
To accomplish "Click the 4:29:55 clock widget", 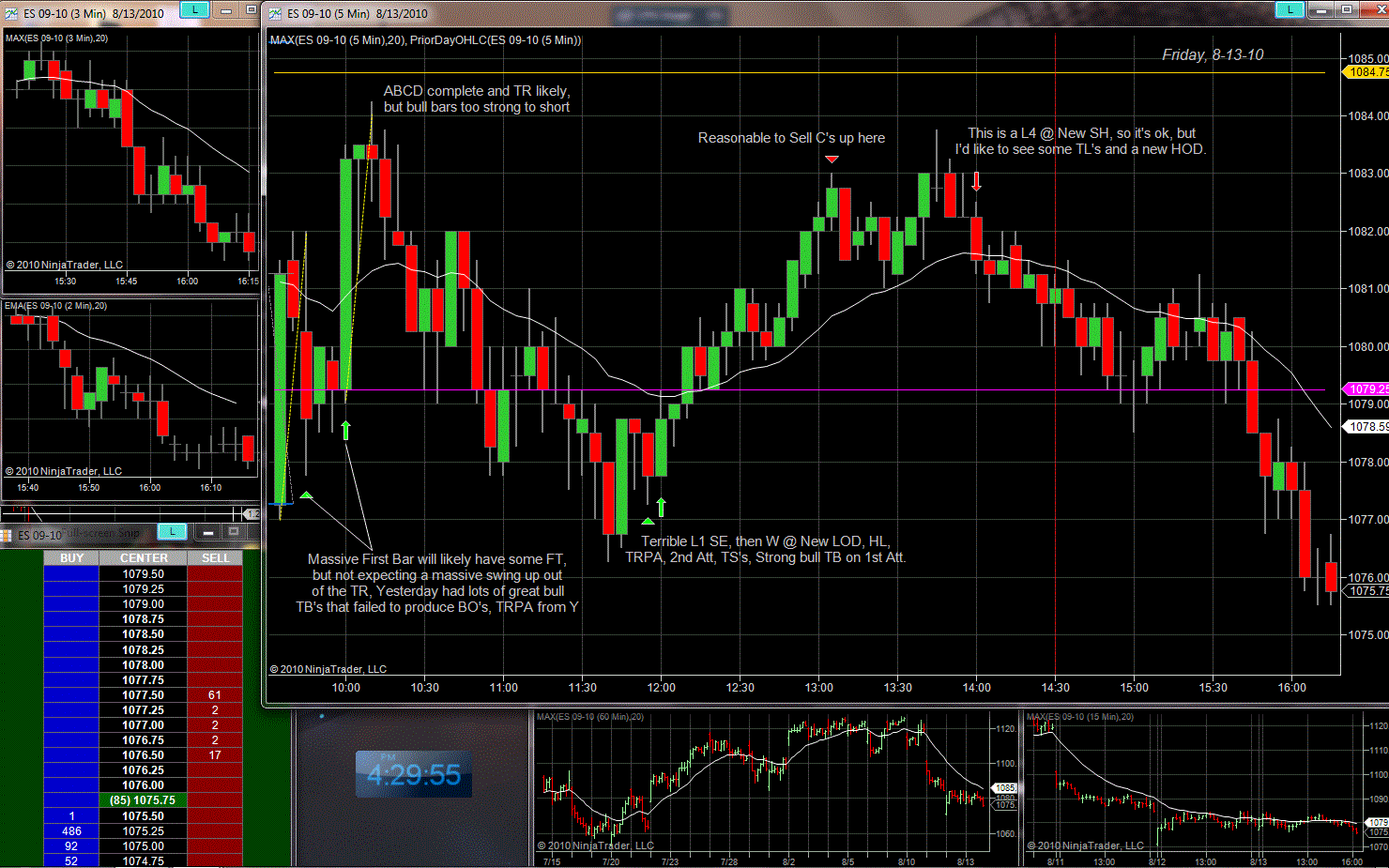I will click(414, 774).
